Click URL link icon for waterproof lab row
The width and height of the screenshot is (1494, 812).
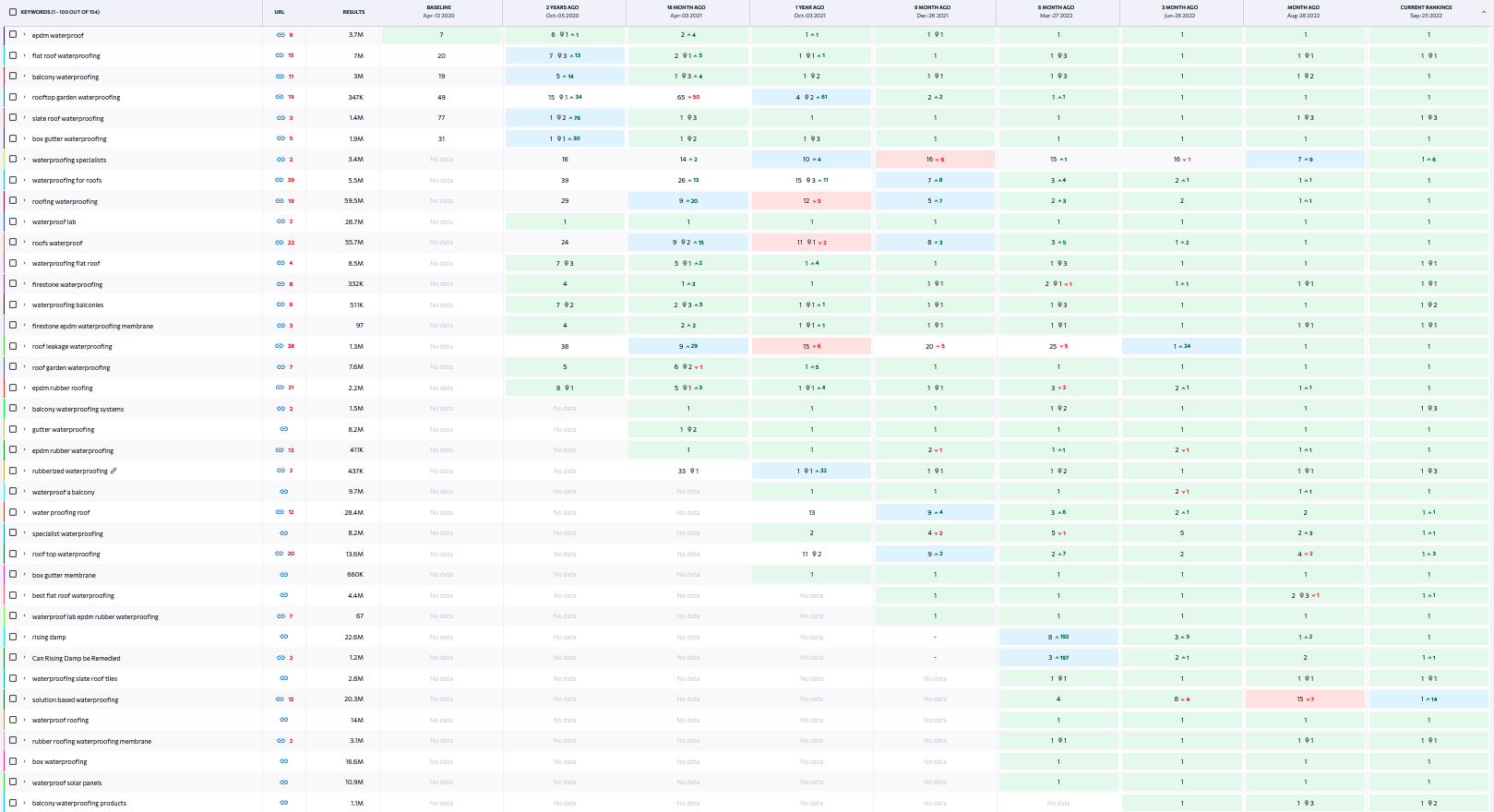pyautogui.click(x=280, y=221)
